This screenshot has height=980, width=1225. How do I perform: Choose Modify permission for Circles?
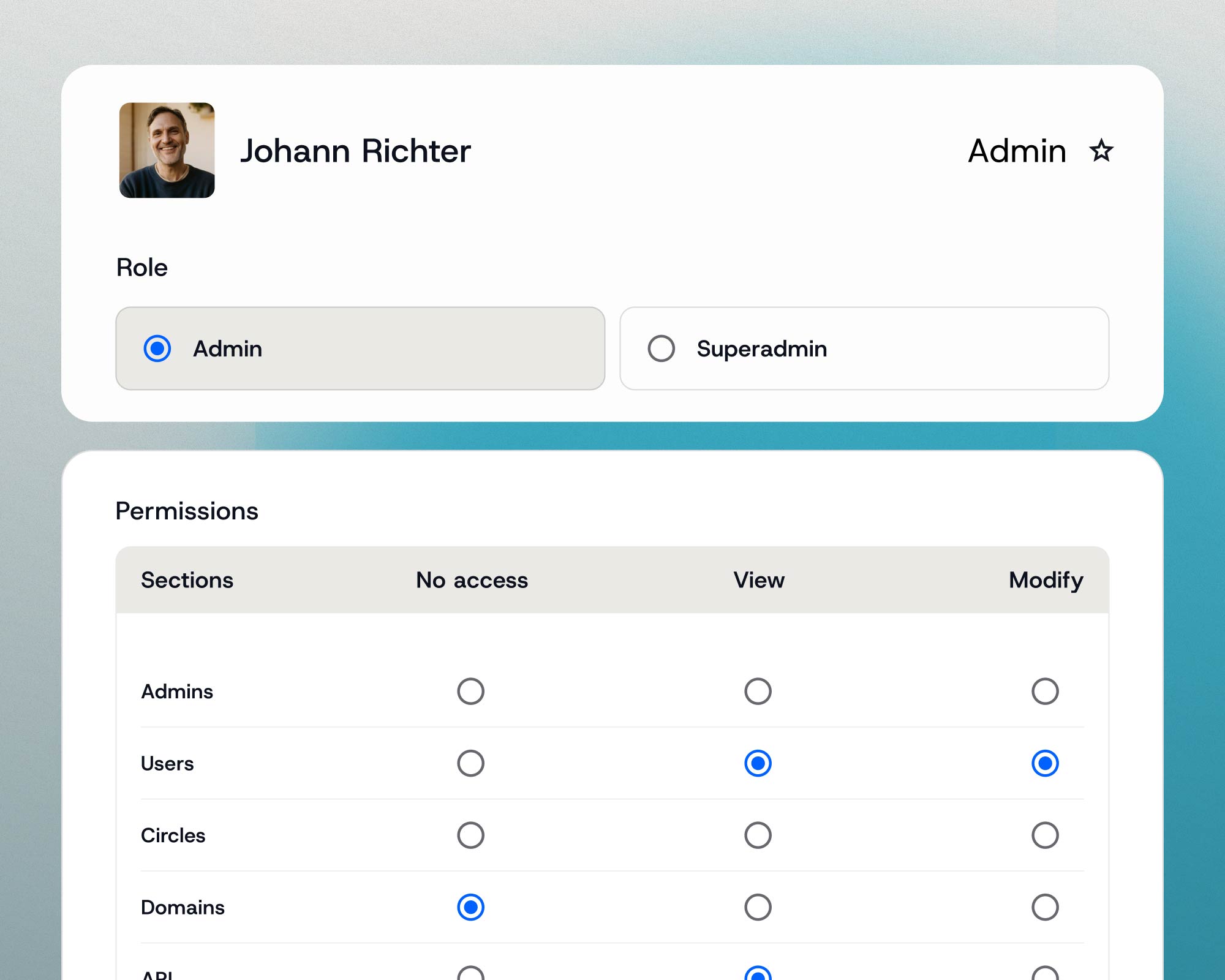point(1045,835)
